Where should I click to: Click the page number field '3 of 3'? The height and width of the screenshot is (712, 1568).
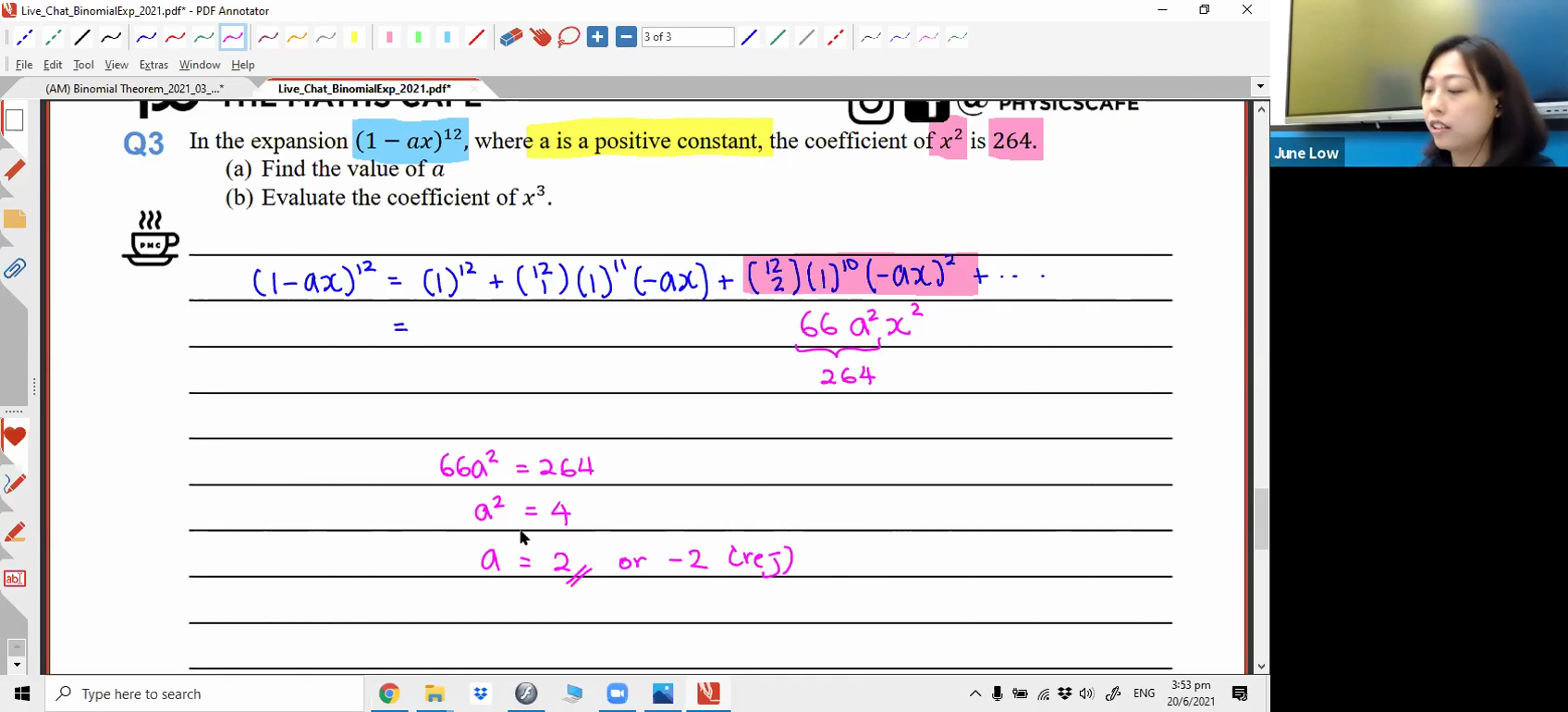[688, 38]
